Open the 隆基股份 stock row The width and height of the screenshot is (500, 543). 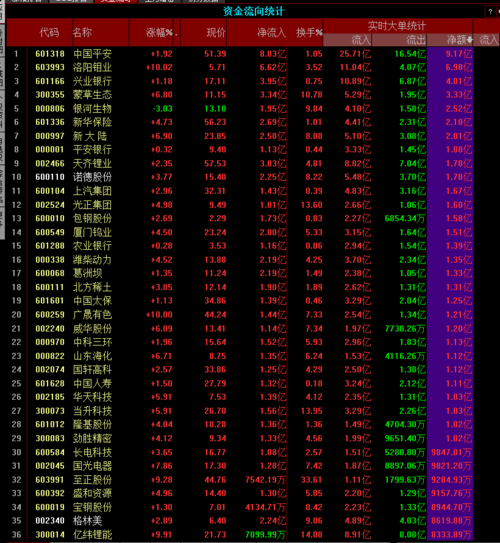pos(240,425)
